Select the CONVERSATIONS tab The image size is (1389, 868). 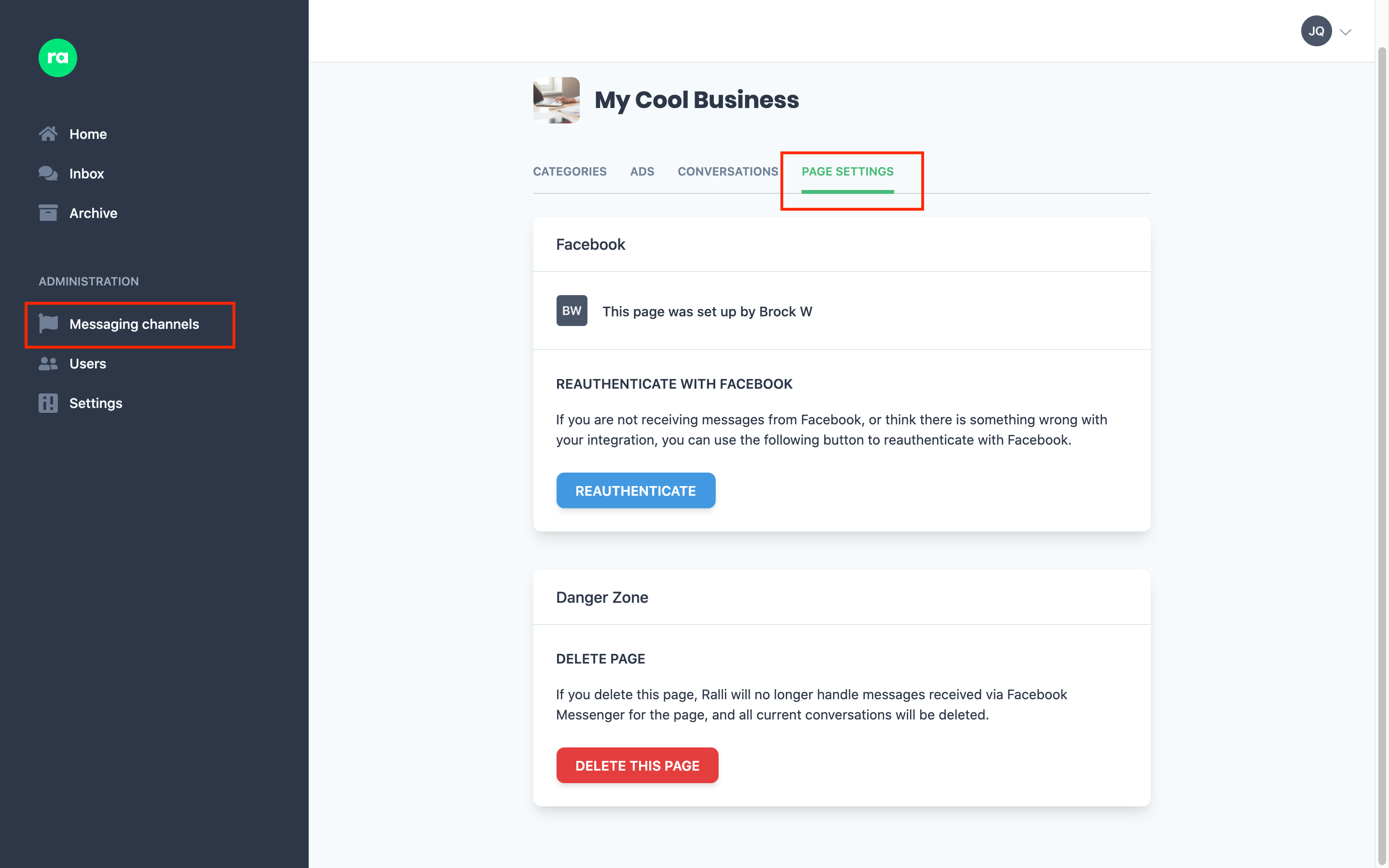(728, 171)
